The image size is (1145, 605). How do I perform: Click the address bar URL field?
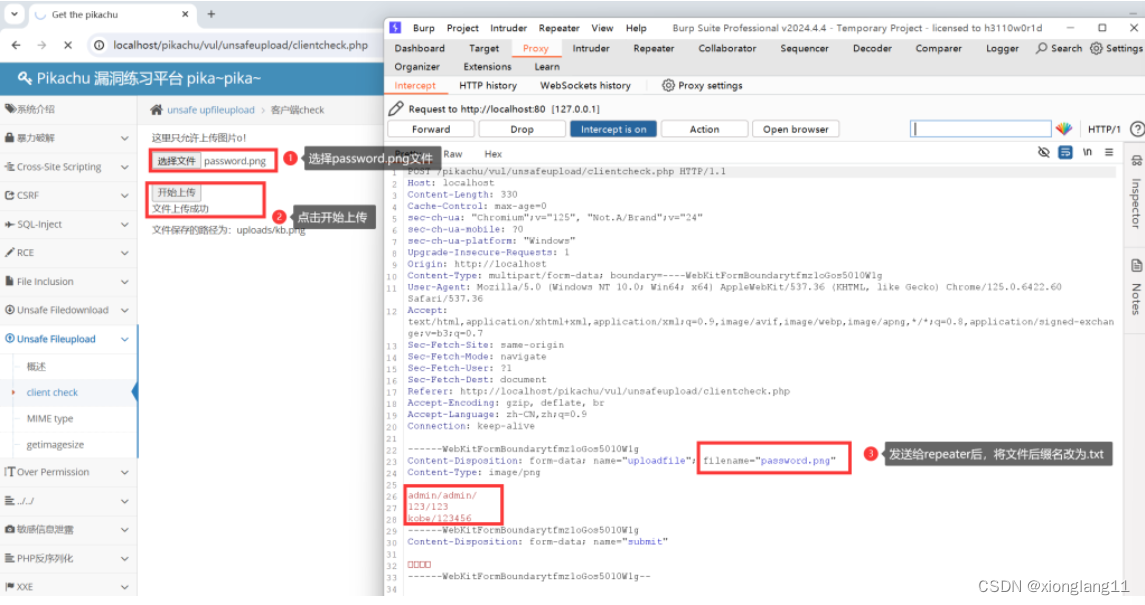[240, 45]
